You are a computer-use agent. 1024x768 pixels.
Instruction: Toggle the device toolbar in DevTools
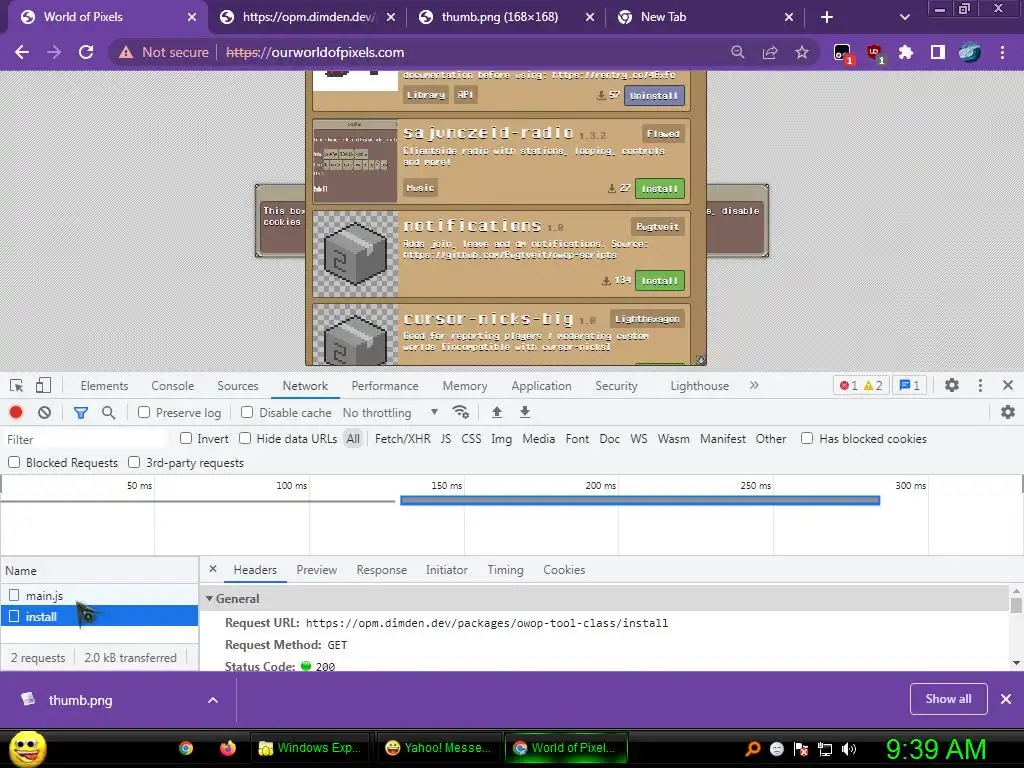pos(43,385)
